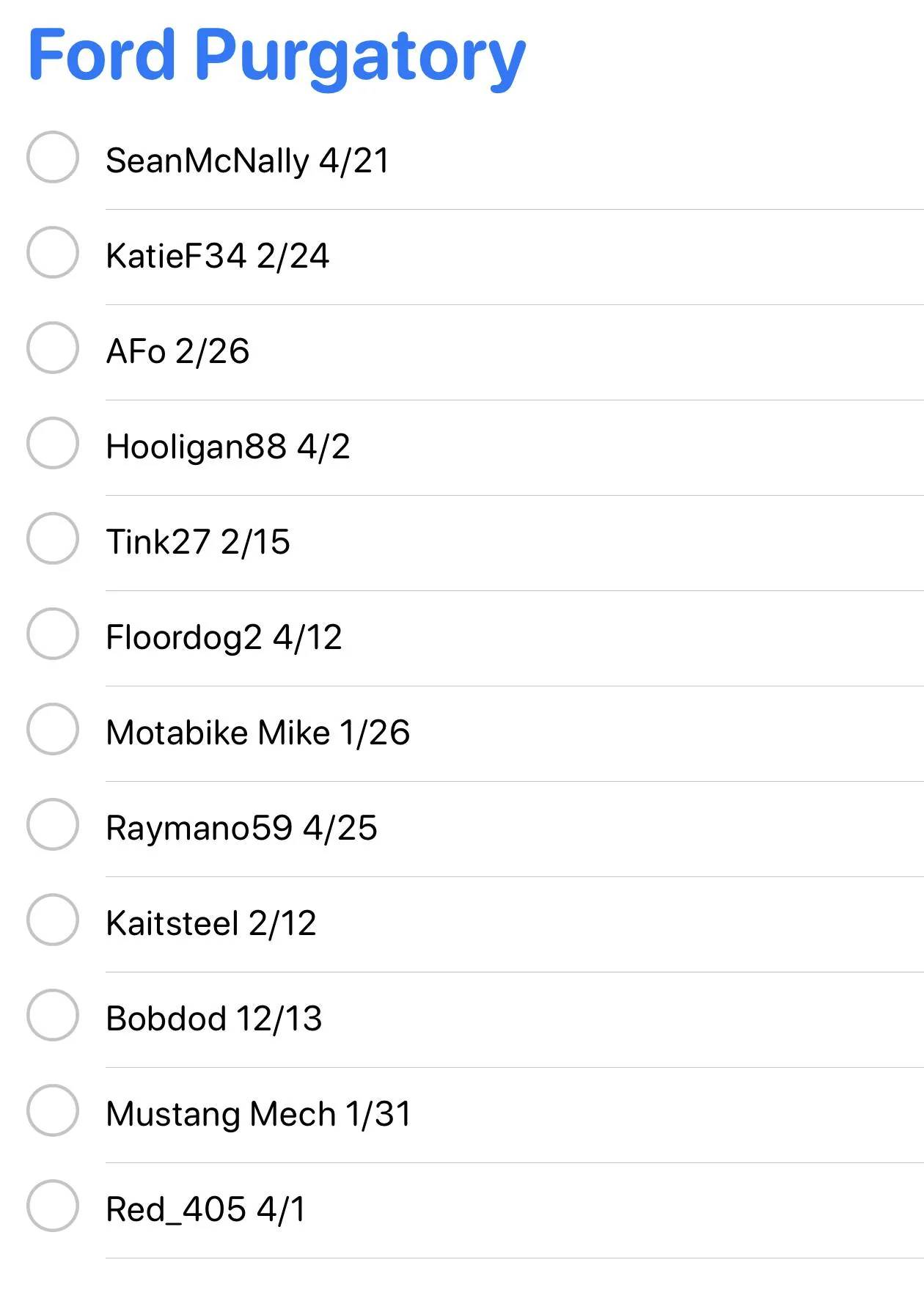Edit the Red_405 4/1 reminder text
Viewport: 924px width, 1301px height.
(205, 1209)
